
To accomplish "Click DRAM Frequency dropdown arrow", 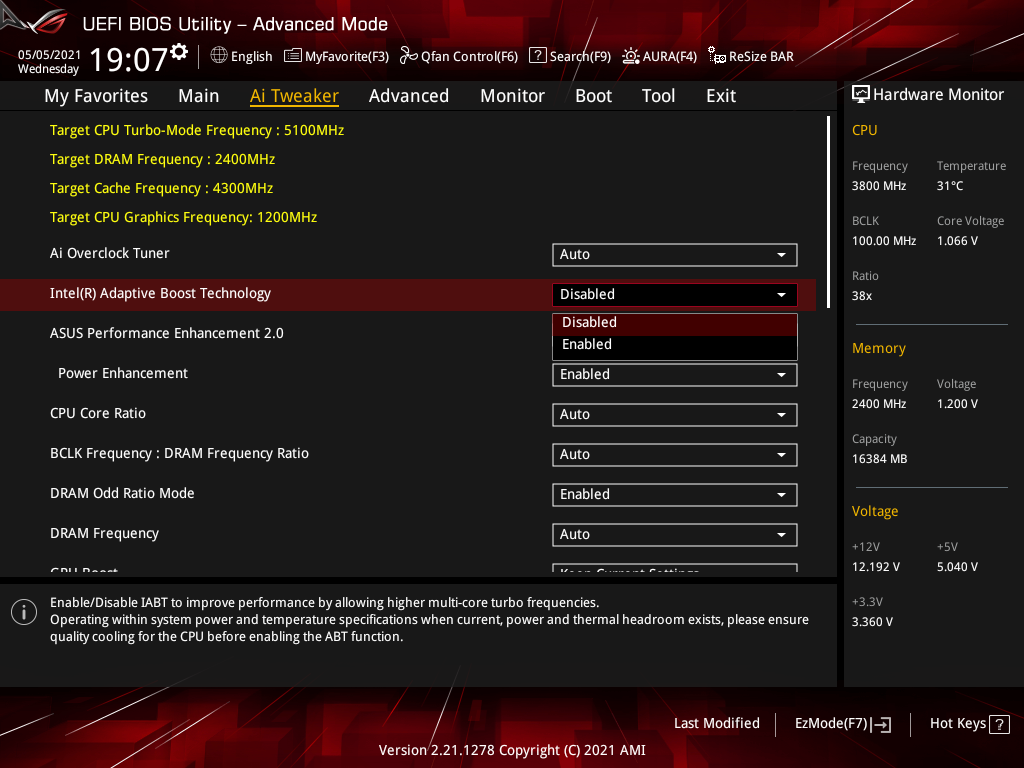I will (781, 535).
